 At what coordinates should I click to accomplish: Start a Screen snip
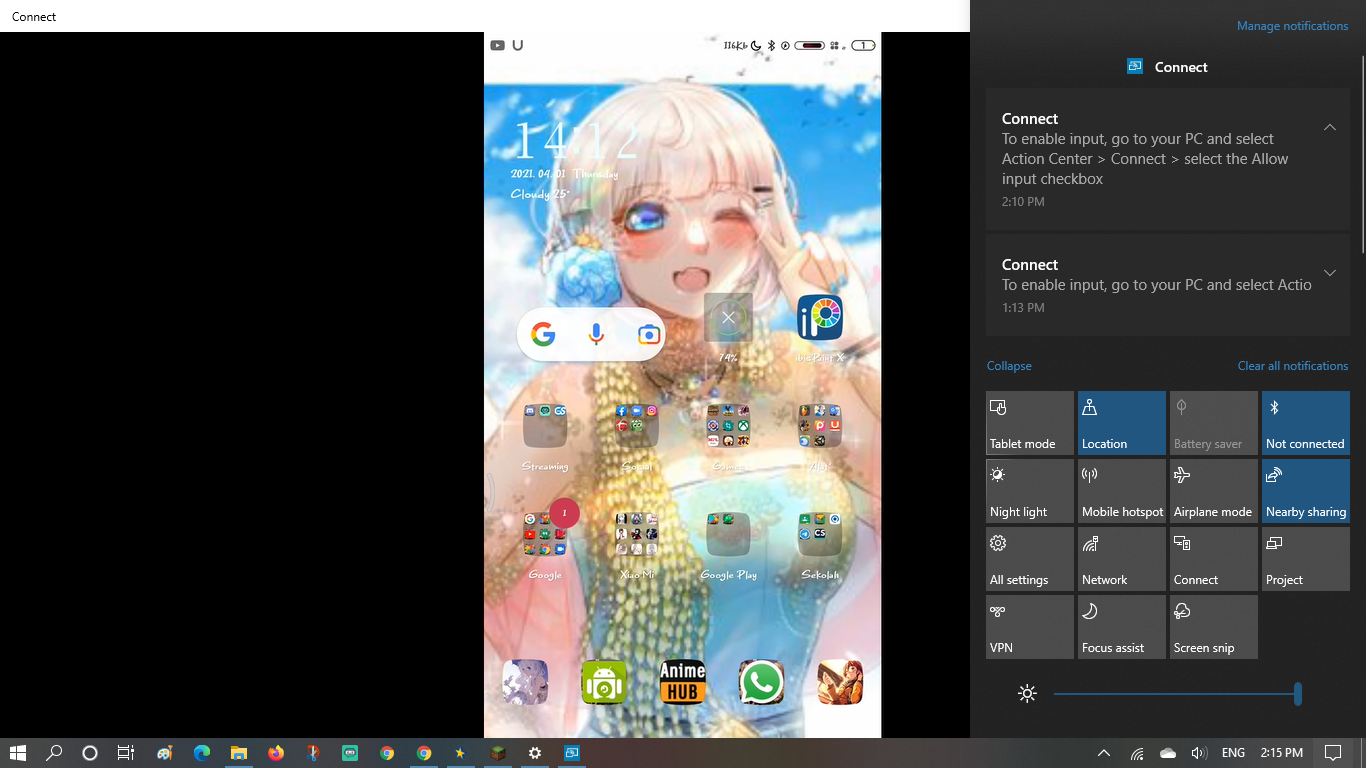pos(1214,627)
